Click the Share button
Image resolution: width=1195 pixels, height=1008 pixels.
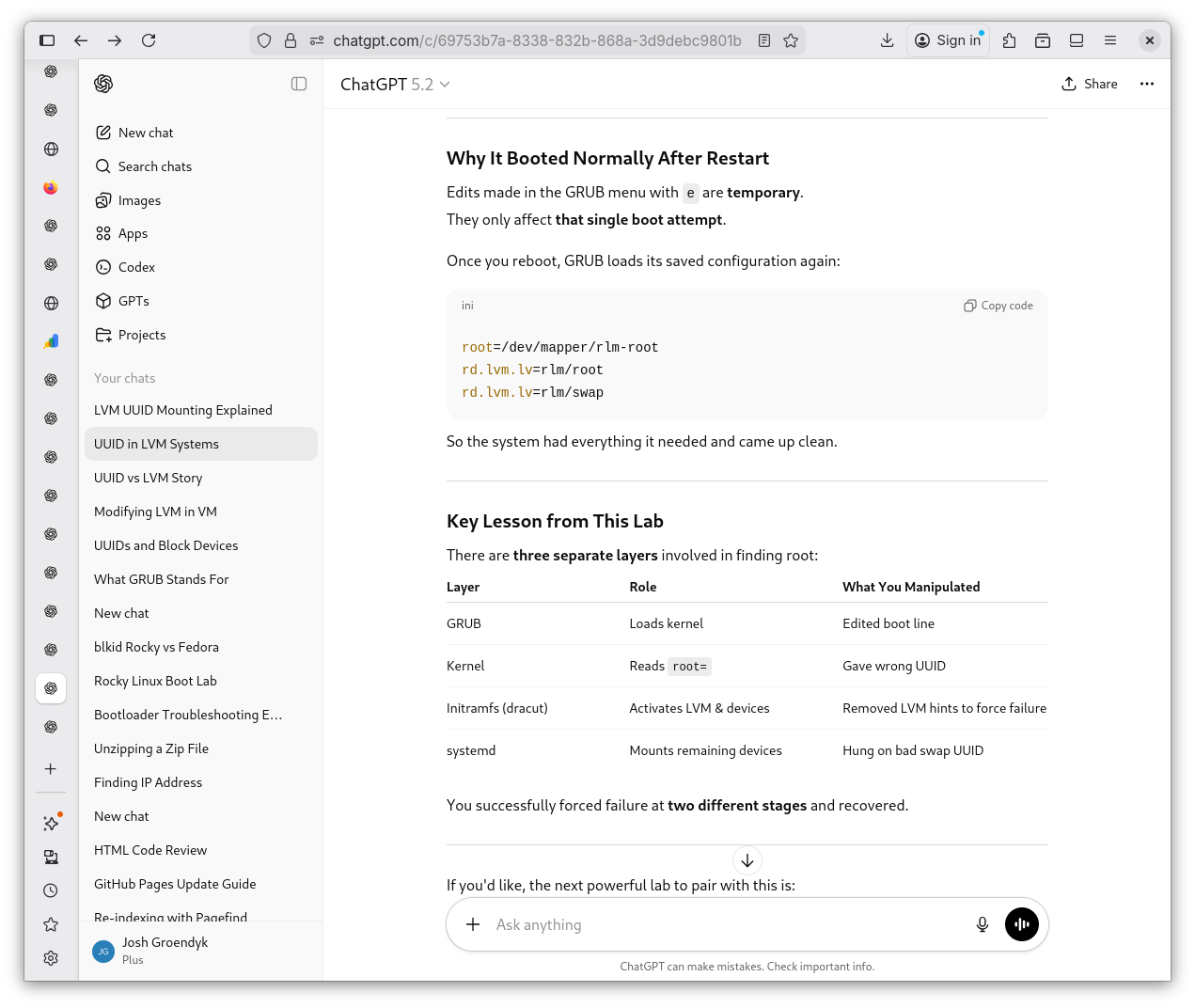[1090, 84]
